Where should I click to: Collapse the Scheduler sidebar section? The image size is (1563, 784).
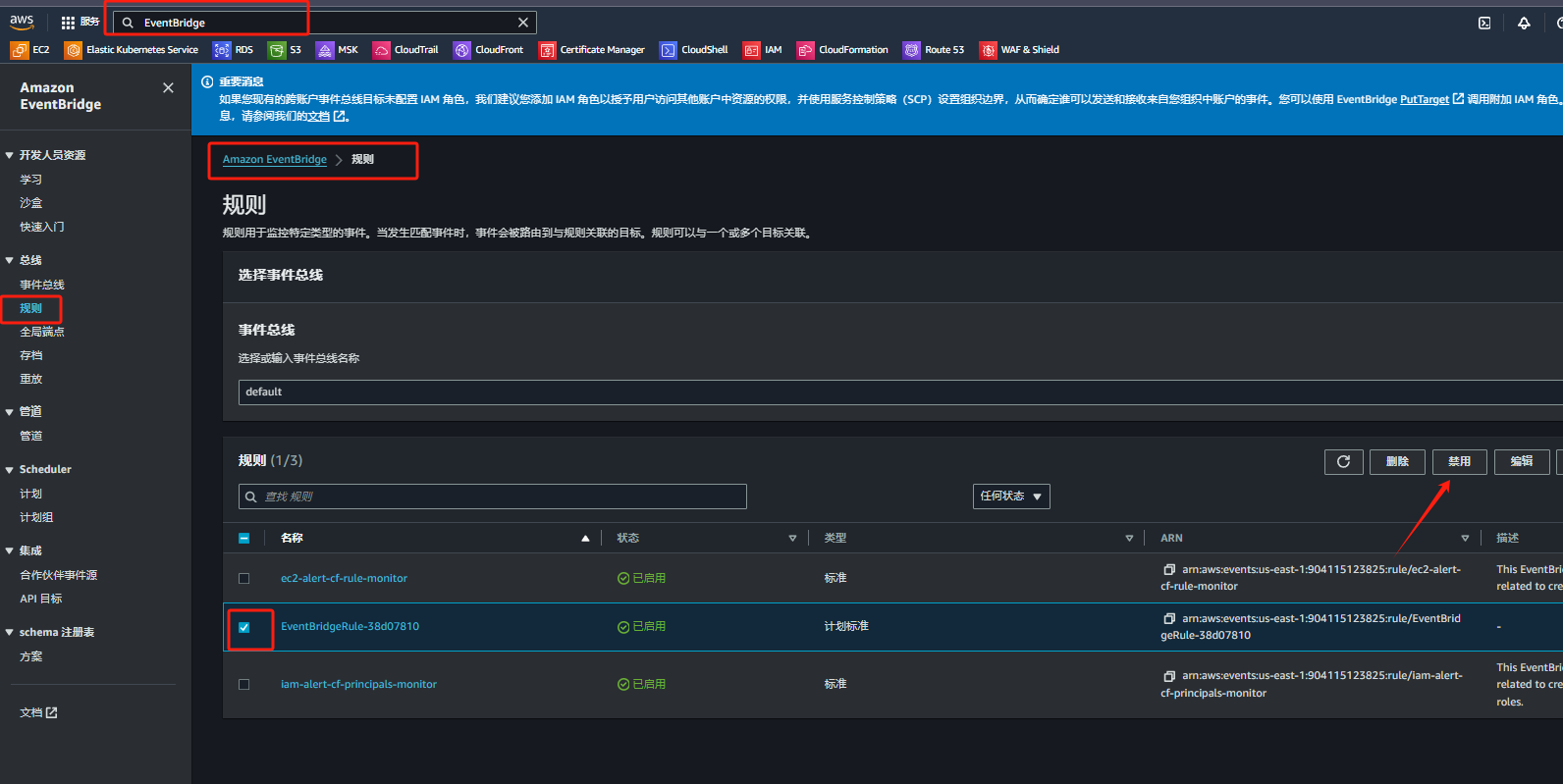coord(10,469)
